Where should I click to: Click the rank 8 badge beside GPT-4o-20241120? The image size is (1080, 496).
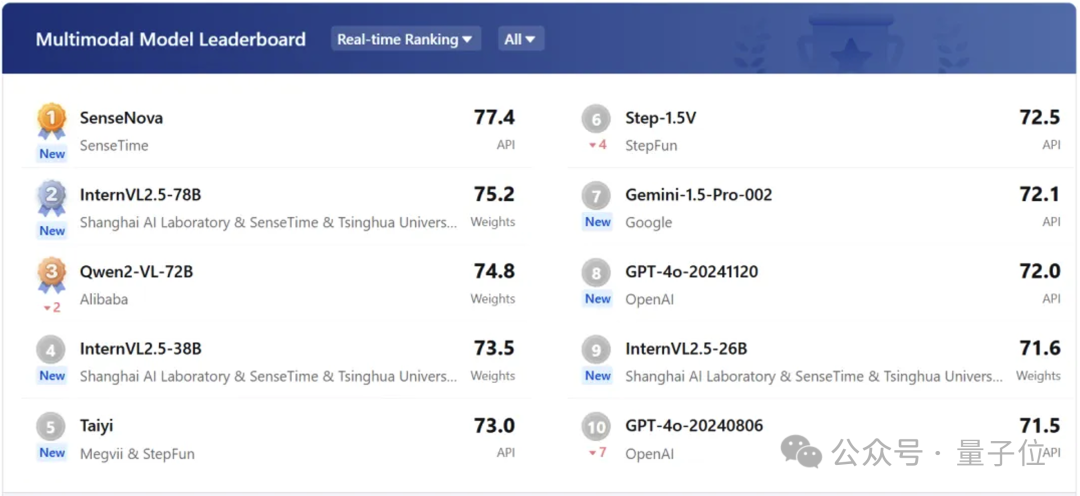point(596,273)
